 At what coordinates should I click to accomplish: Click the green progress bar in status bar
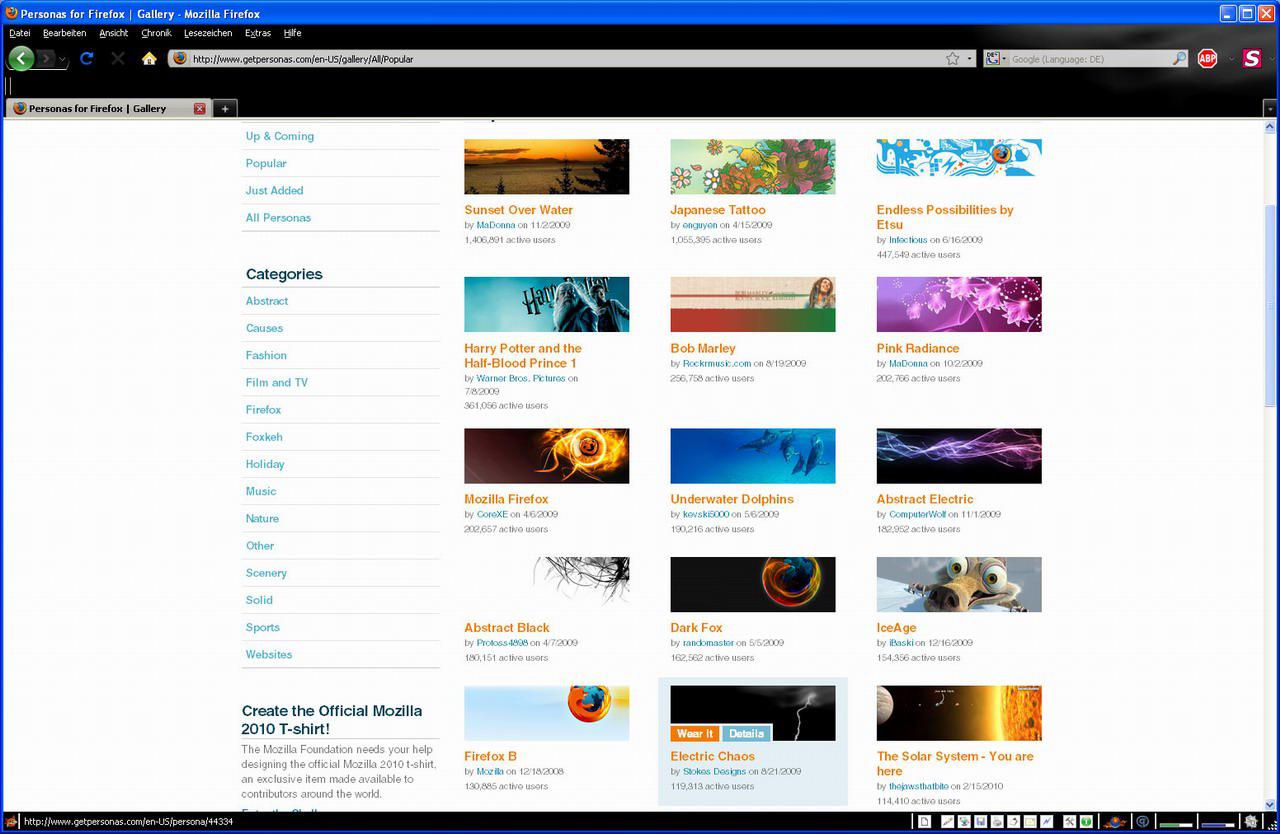[x=1175, y=825]
